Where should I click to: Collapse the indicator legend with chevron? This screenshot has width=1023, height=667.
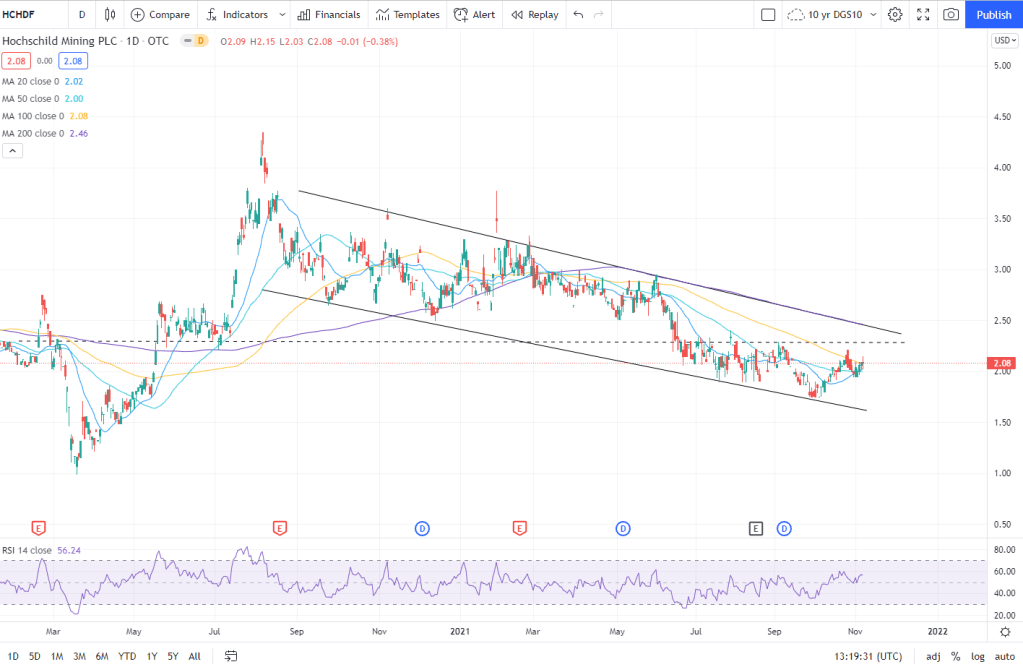click(13, 151)
